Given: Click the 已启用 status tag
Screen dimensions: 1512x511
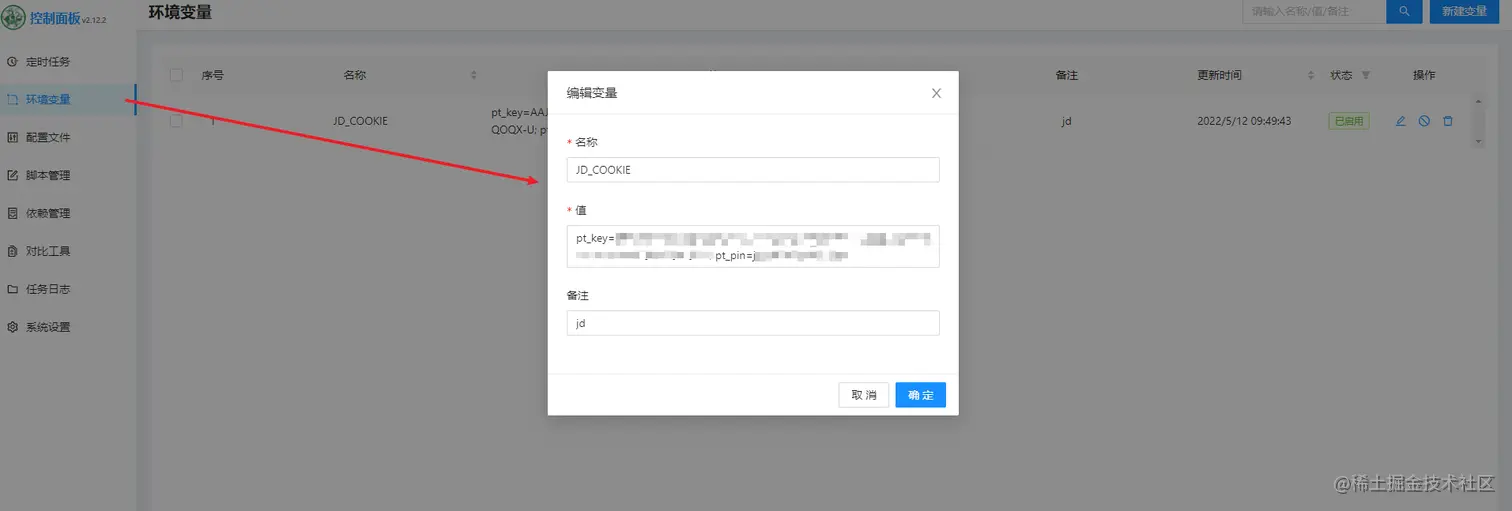Looking at the screenshot, I should tap(1349, 121).
